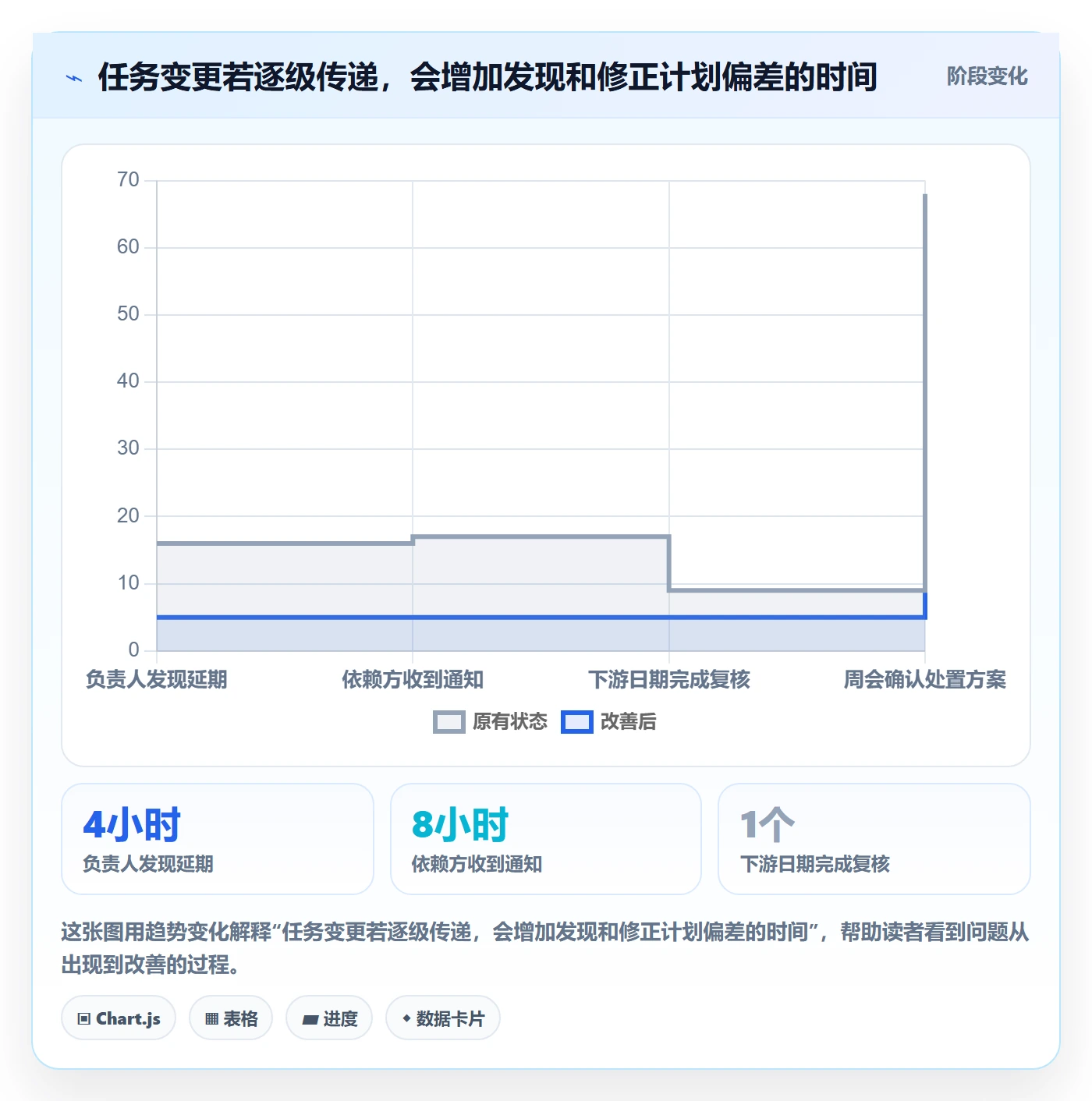Select the 进度 tag chip
Image resolution: width=1092 pixels, height=1101 pixels.
pos(329,1018)
